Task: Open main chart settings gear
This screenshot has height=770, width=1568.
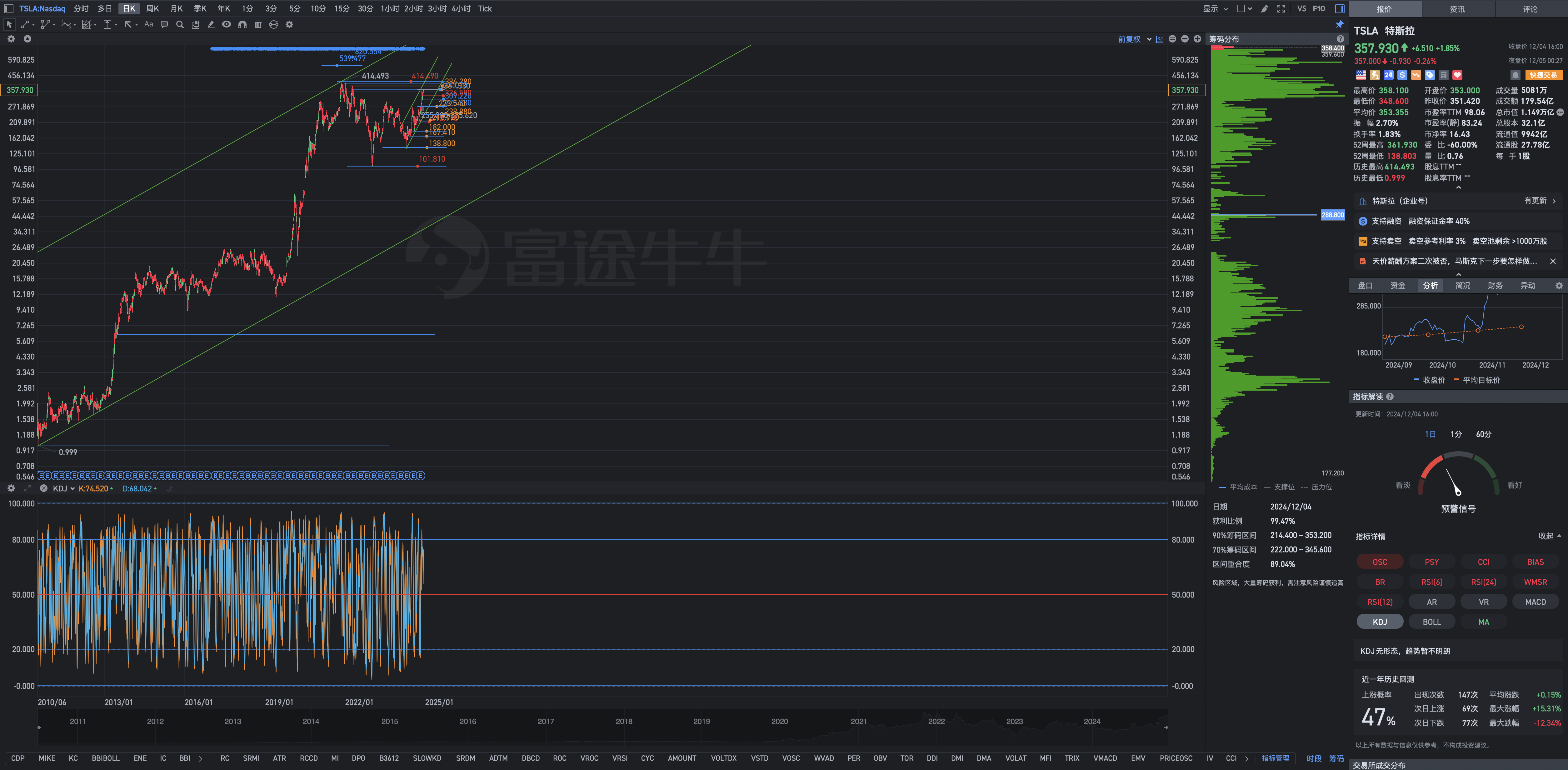Action: click(11, 39)
